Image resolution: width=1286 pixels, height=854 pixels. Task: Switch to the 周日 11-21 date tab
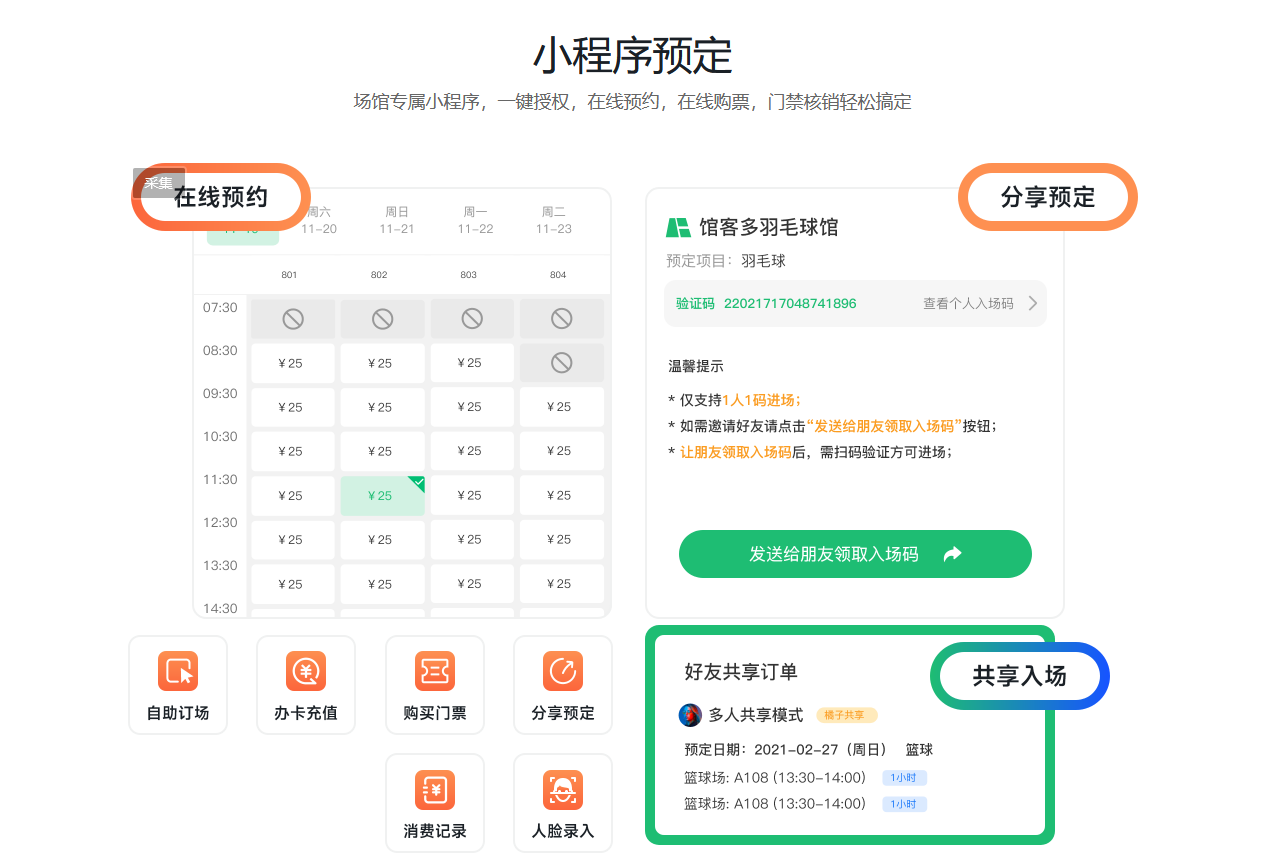click(397, 220)
